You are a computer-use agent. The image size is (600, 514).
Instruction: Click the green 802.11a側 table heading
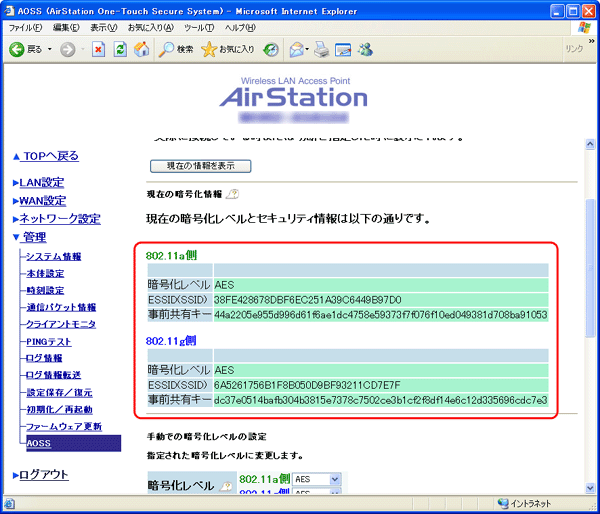pyautogui.click(x=171, y=256)
